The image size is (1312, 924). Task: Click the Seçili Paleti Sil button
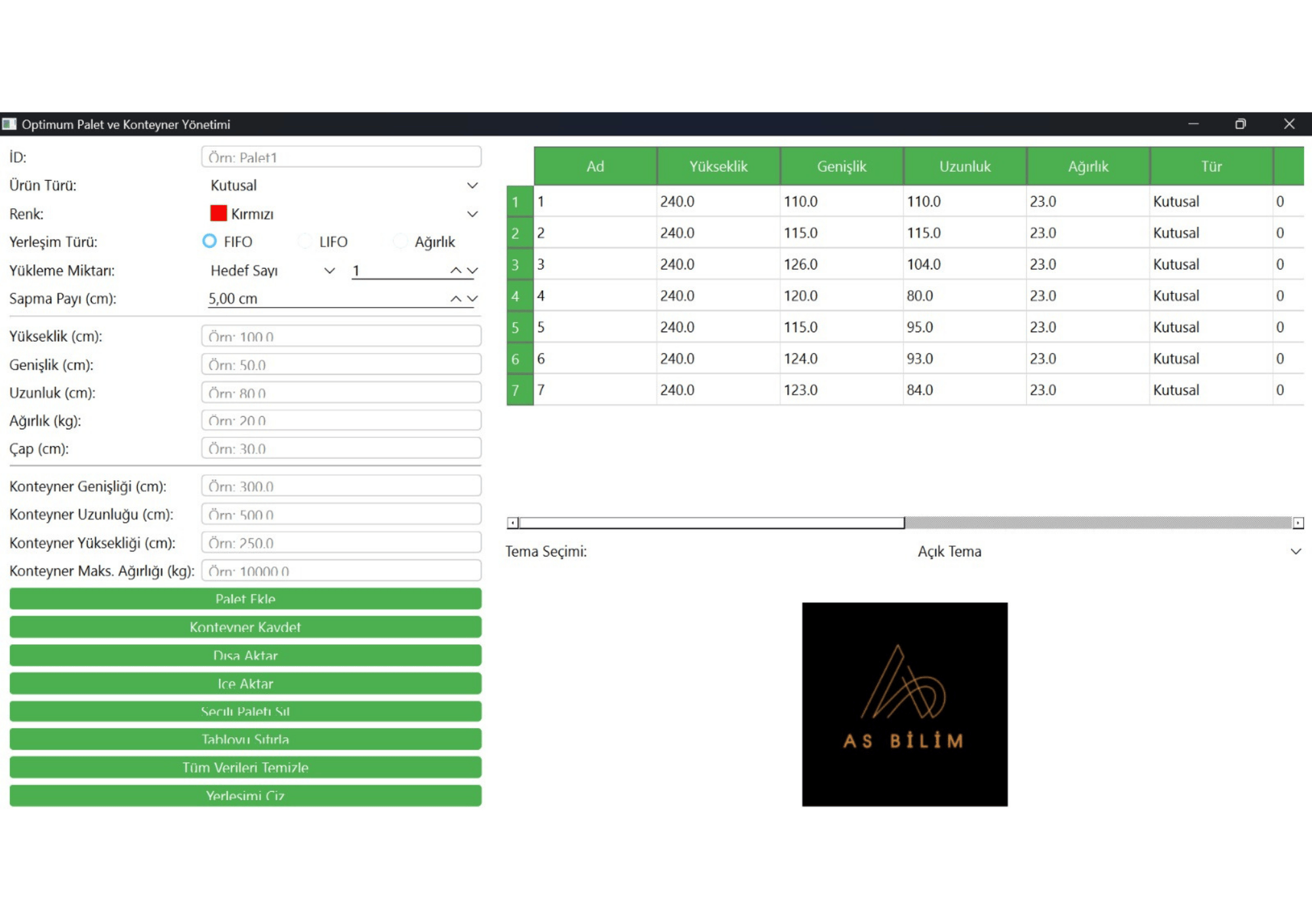pos(245,711)
